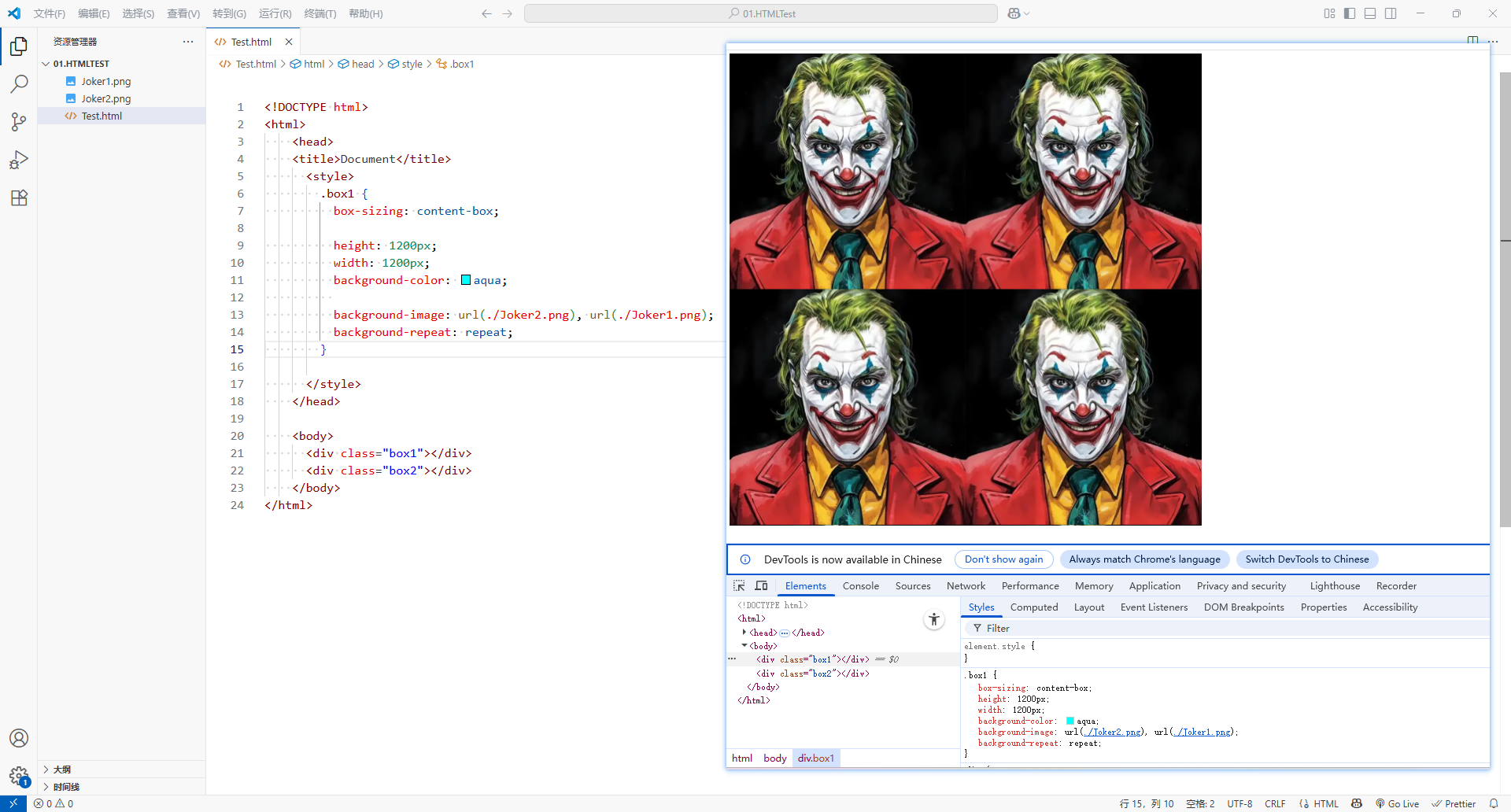This screenshot has height=812, width=1511.
Task: Click Go Live in the status bar
Action: point(1397,803)
